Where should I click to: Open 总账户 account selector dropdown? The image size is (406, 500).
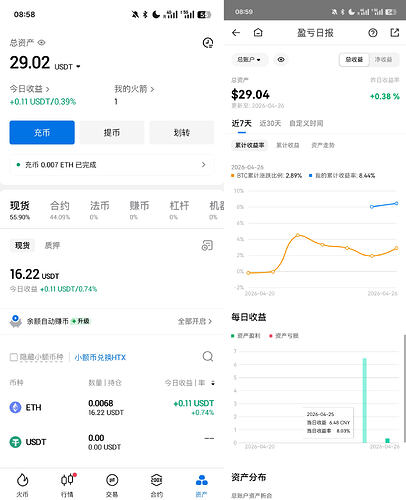pos(249,60)
